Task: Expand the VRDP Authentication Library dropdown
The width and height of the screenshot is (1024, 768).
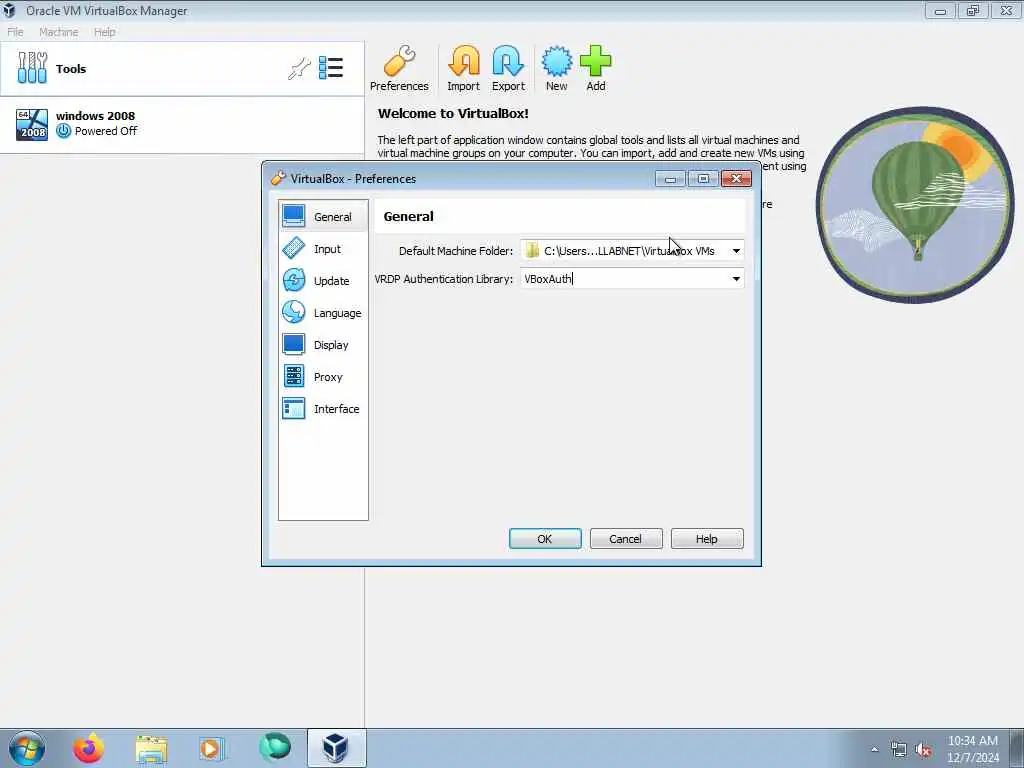Action: (x=736, y=279)
